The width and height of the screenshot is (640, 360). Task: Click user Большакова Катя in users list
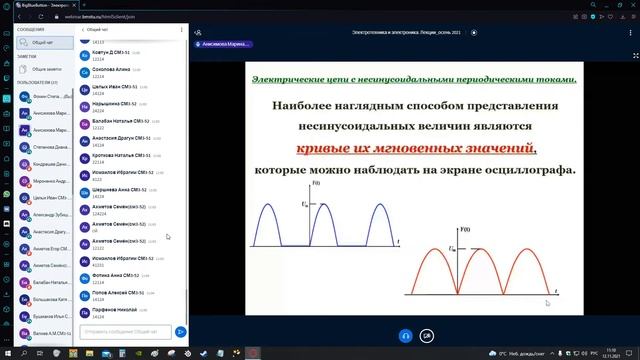click(45, 300)
